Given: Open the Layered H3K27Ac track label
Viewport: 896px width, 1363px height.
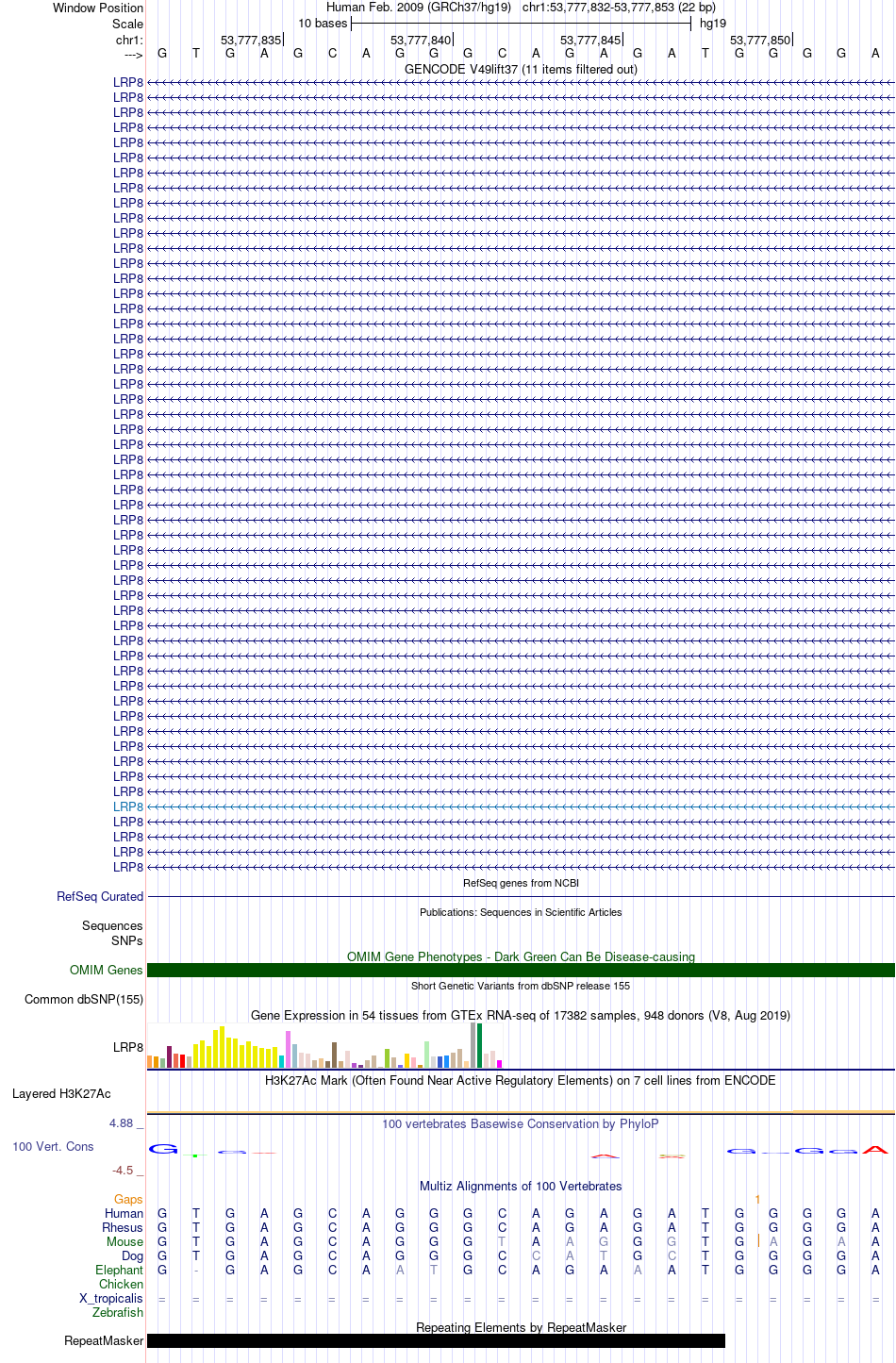Looking at the screenshot, I should click(x=61, y=1093).
